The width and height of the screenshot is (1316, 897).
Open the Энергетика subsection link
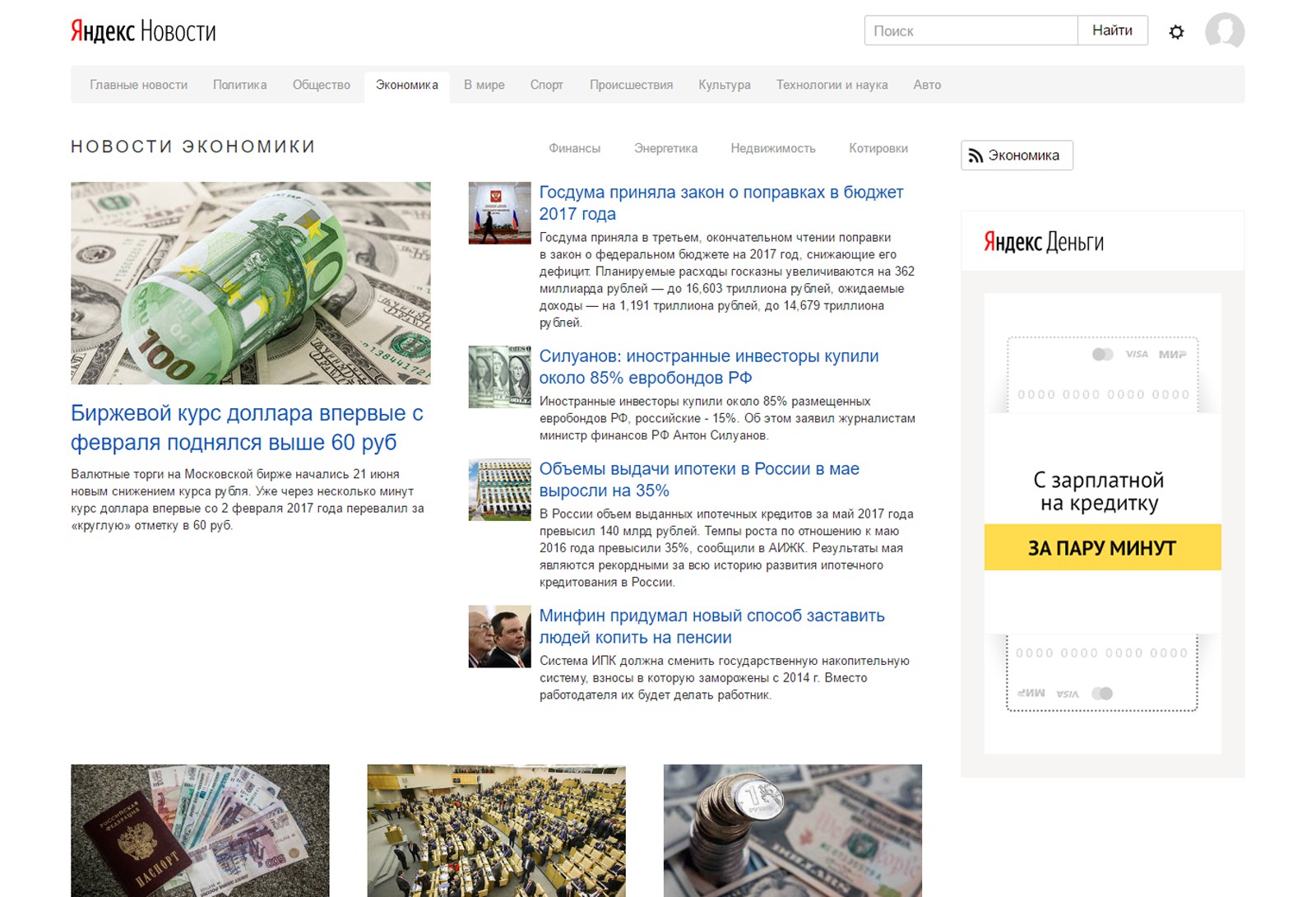coord(665,148)
